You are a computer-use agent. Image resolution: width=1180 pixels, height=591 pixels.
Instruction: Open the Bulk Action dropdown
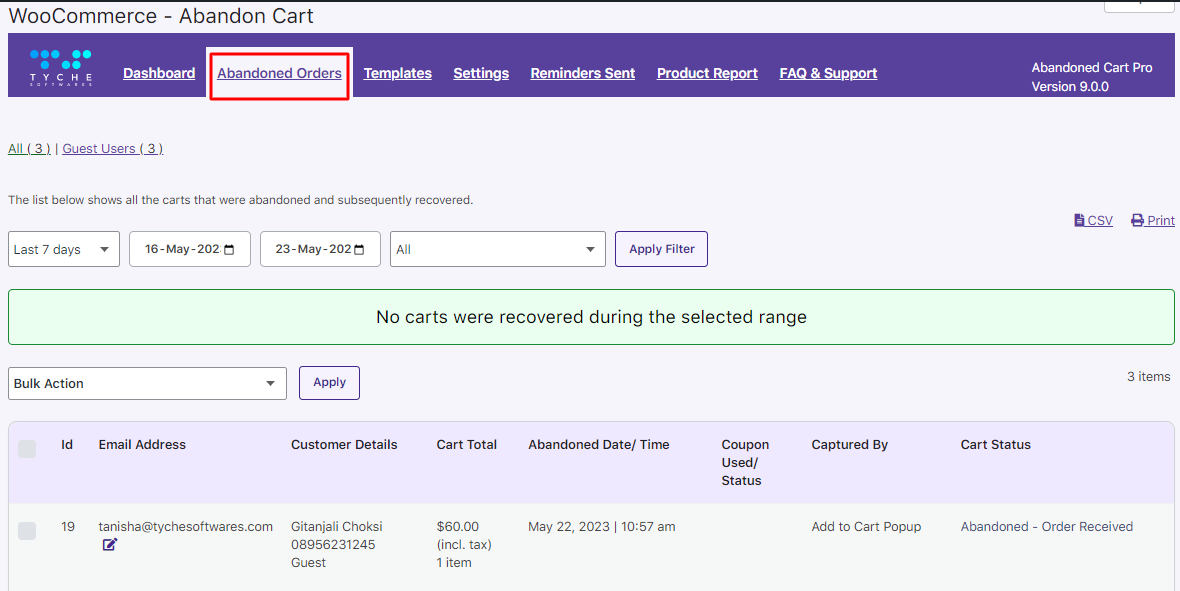[x=148, y=383]
